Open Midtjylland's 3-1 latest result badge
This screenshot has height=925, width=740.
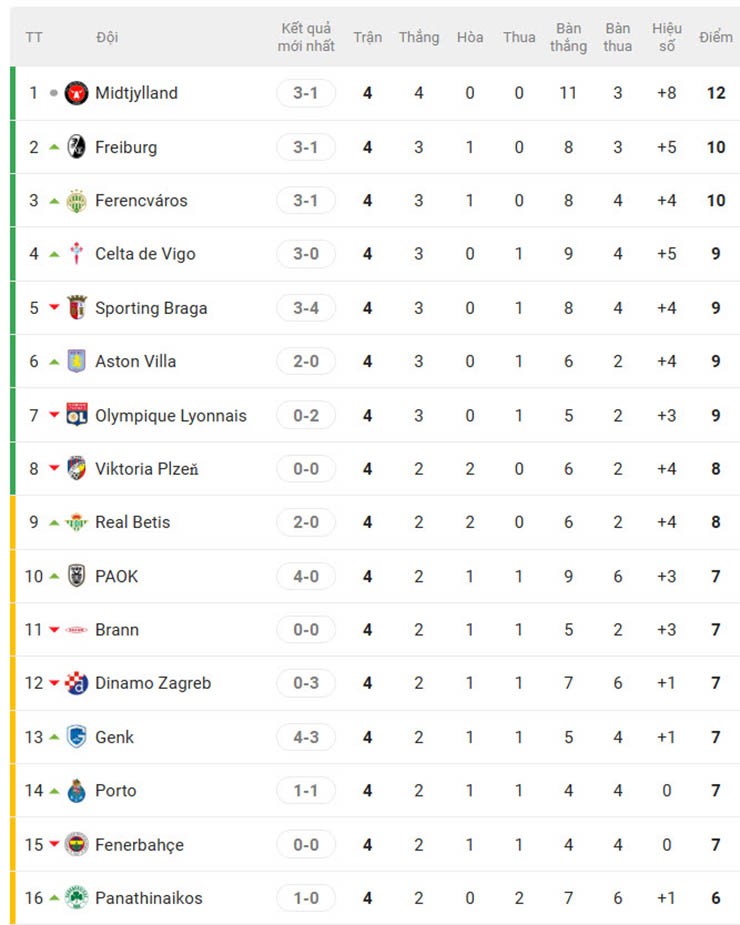(x=306, y=93)
